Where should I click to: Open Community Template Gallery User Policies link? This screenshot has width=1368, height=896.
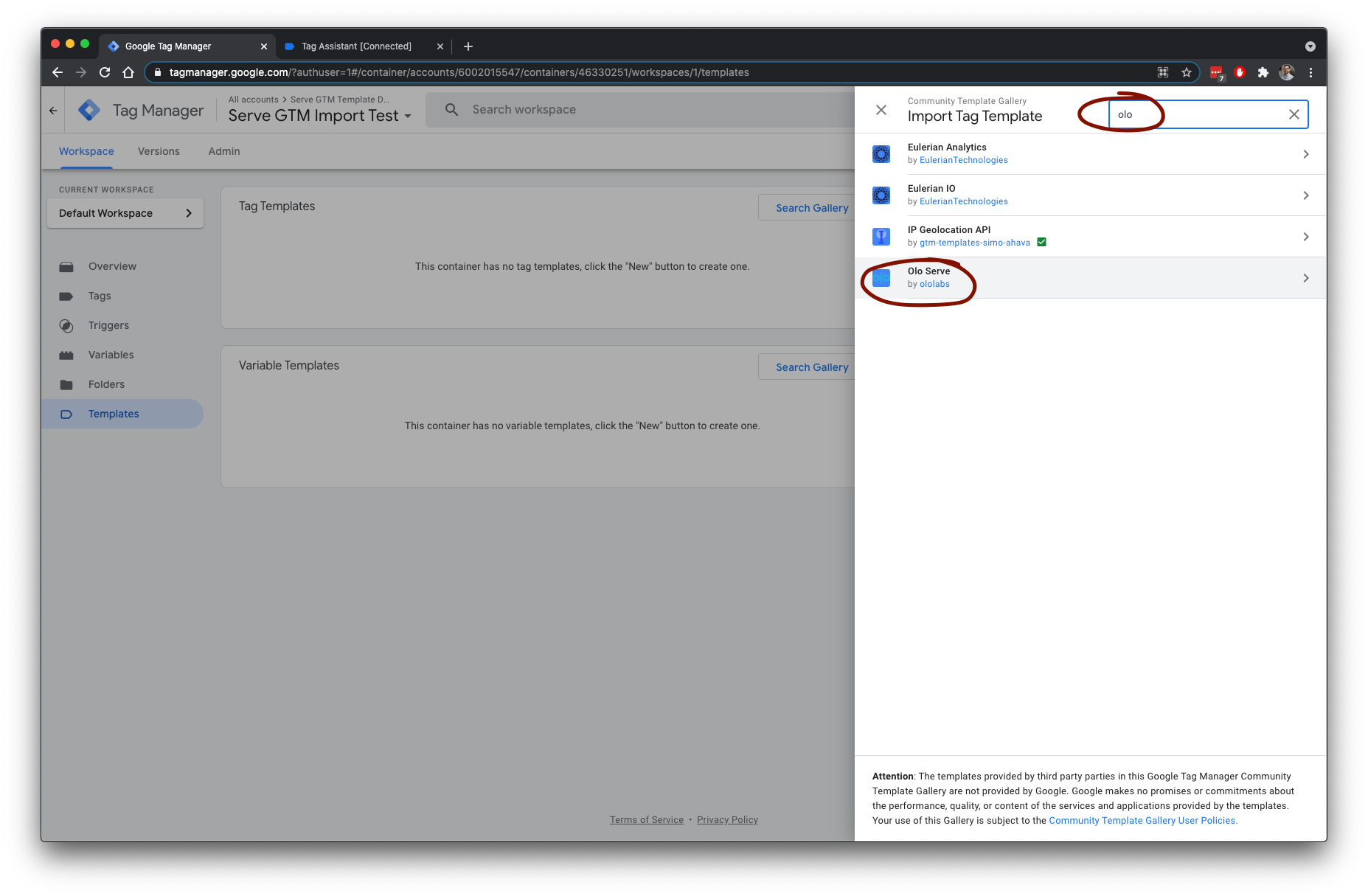click(1143, 820)
